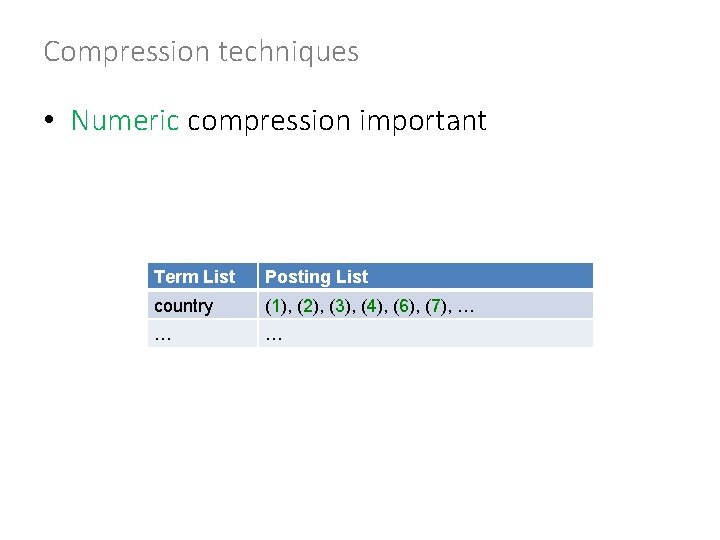Click posting entry (7) in country row

point(436,306)
